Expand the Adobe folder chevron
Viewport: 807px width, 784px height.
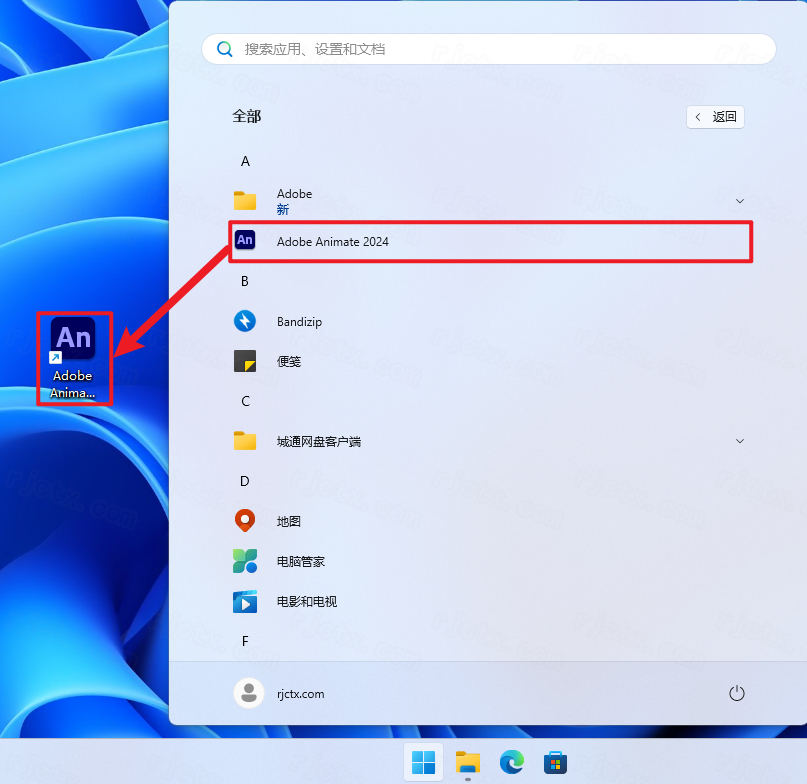click(740, 201)
